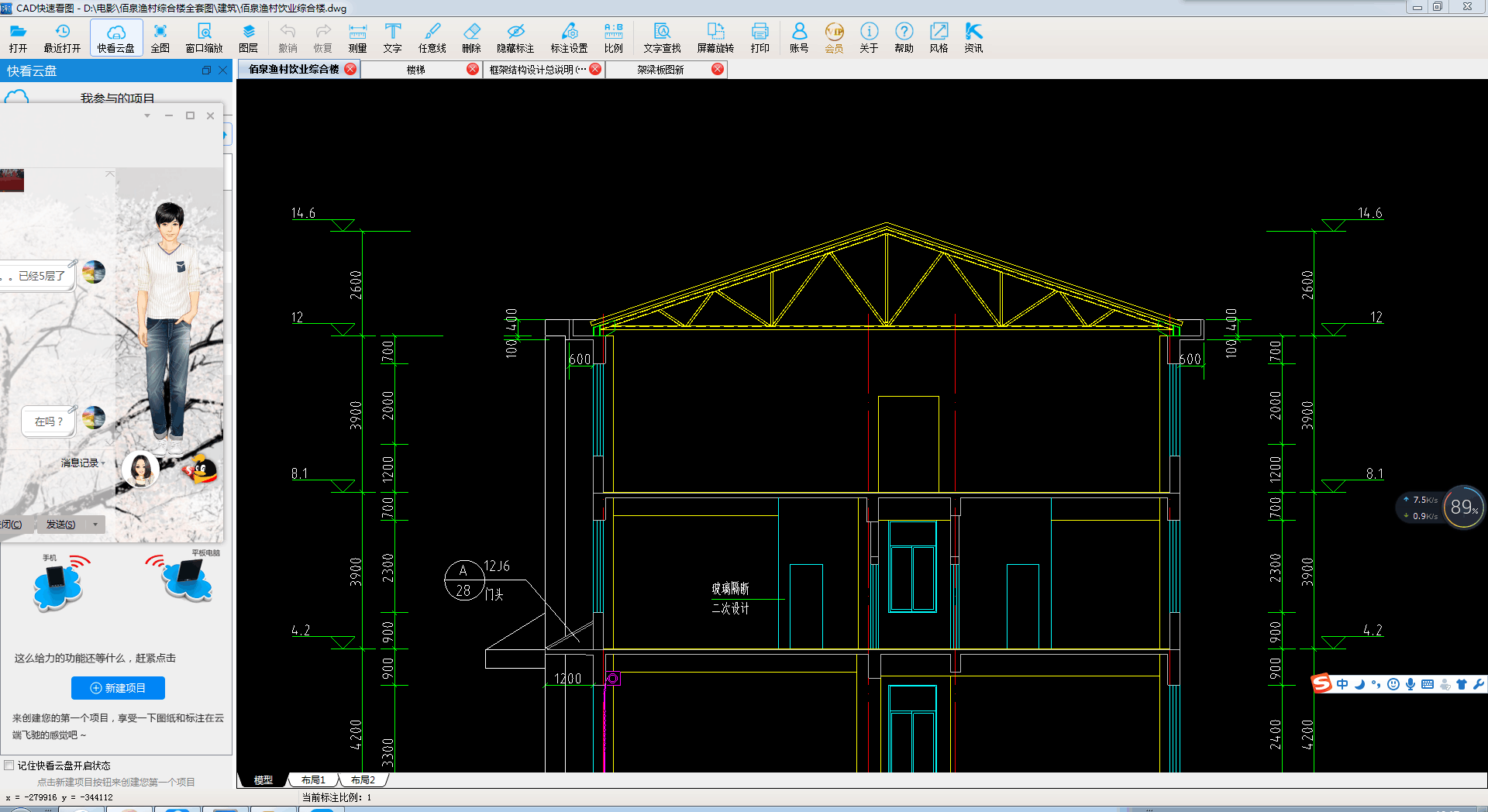Undo last action with 撤销
Image resolution: width=1488 pixels, height=812 pixels.
tap(288, 37)
